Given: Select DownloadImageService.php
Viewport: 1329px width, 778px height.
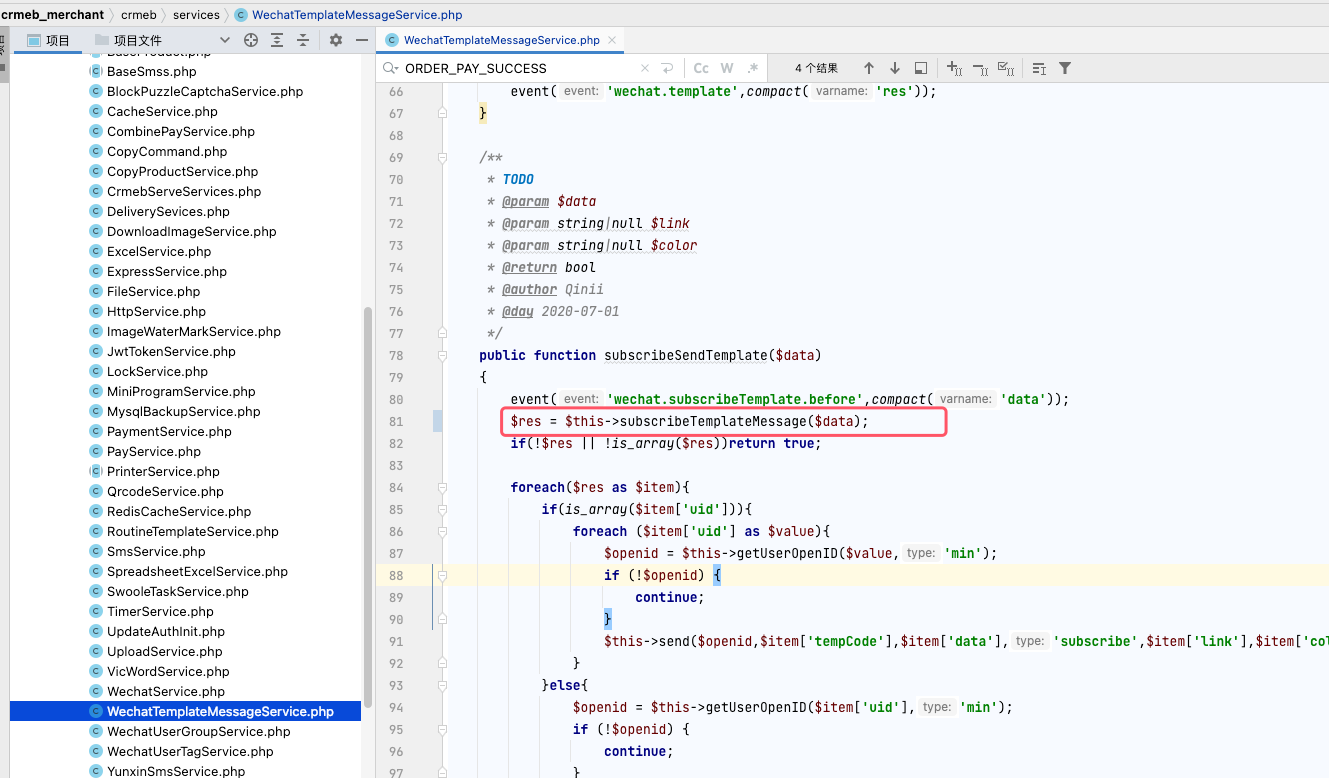Looking at the screenshot, I should point(192,231).
